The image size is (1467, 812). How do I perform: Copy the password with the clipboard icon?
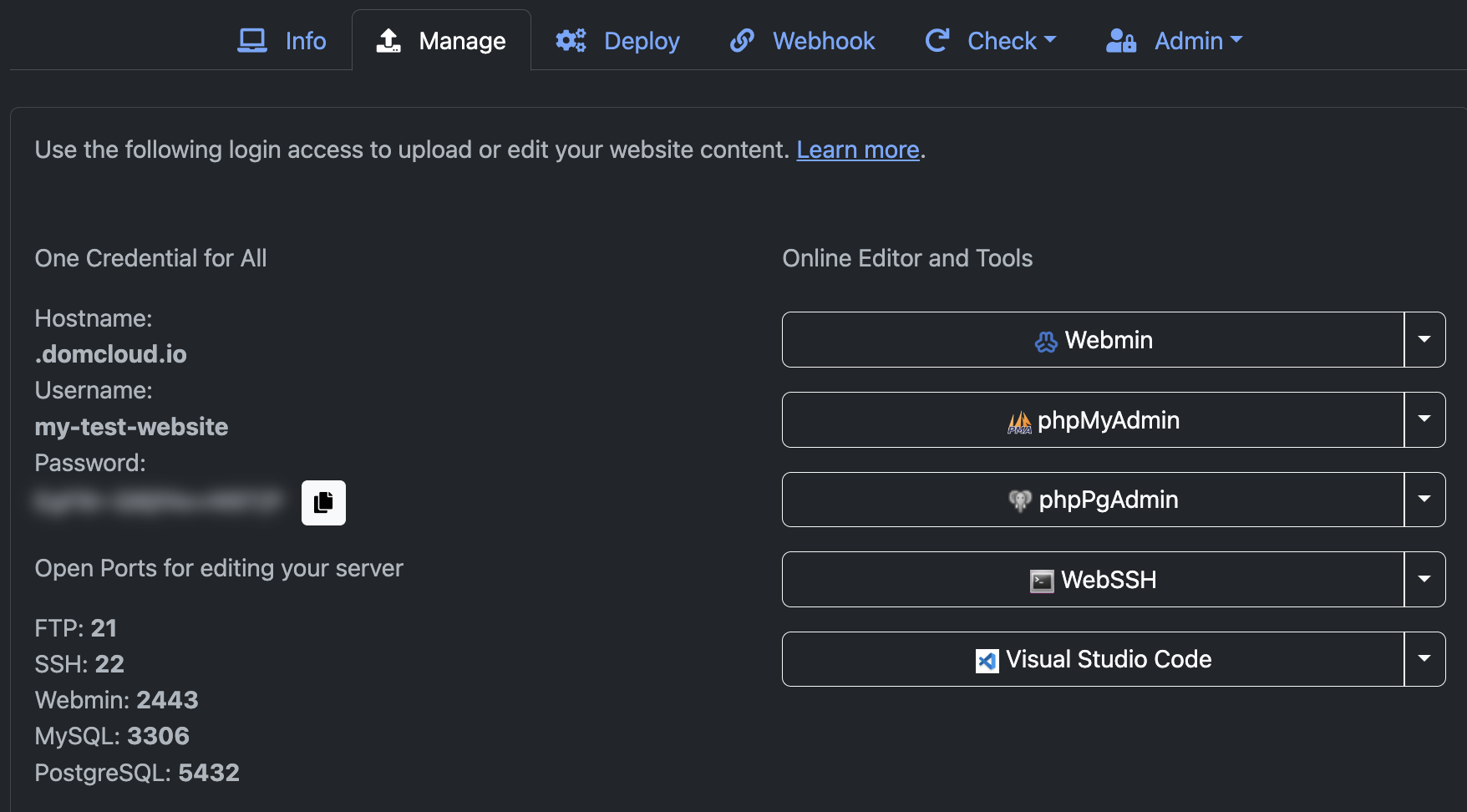[x=323, y=503]
